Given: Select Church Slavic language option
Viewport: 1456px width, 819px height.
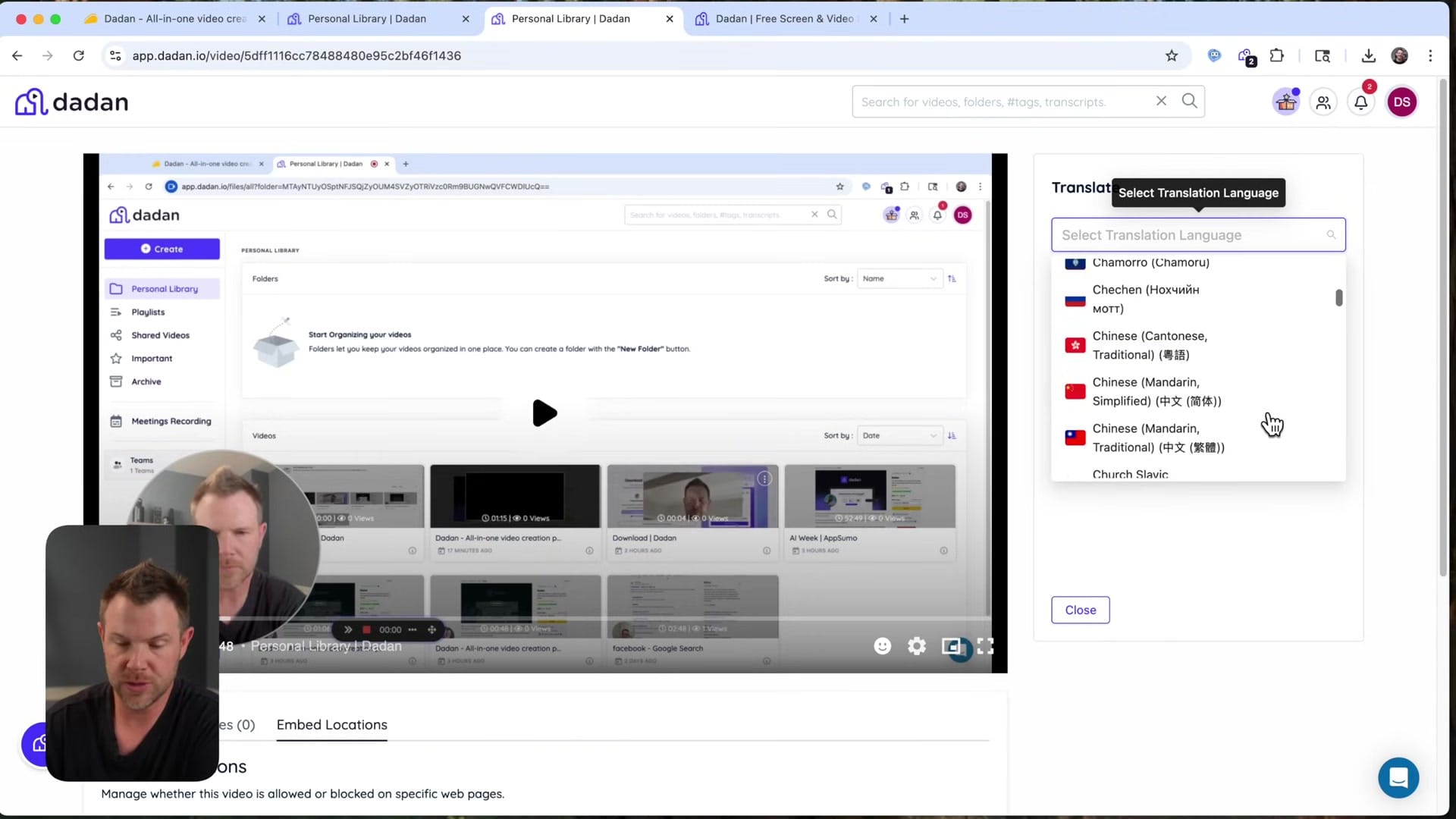Looking at the screenshot, I should click(1198, 473).
